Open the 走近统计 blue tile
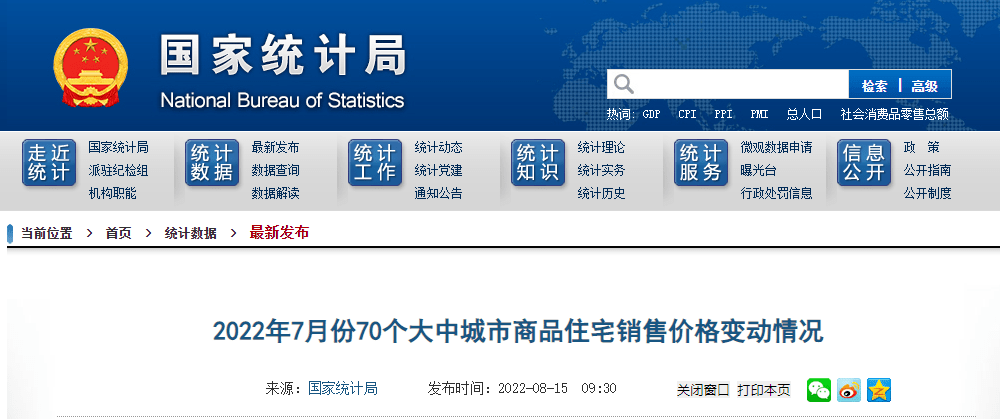The height and width of the screenshot is (419, 1000). pos(49,163)
